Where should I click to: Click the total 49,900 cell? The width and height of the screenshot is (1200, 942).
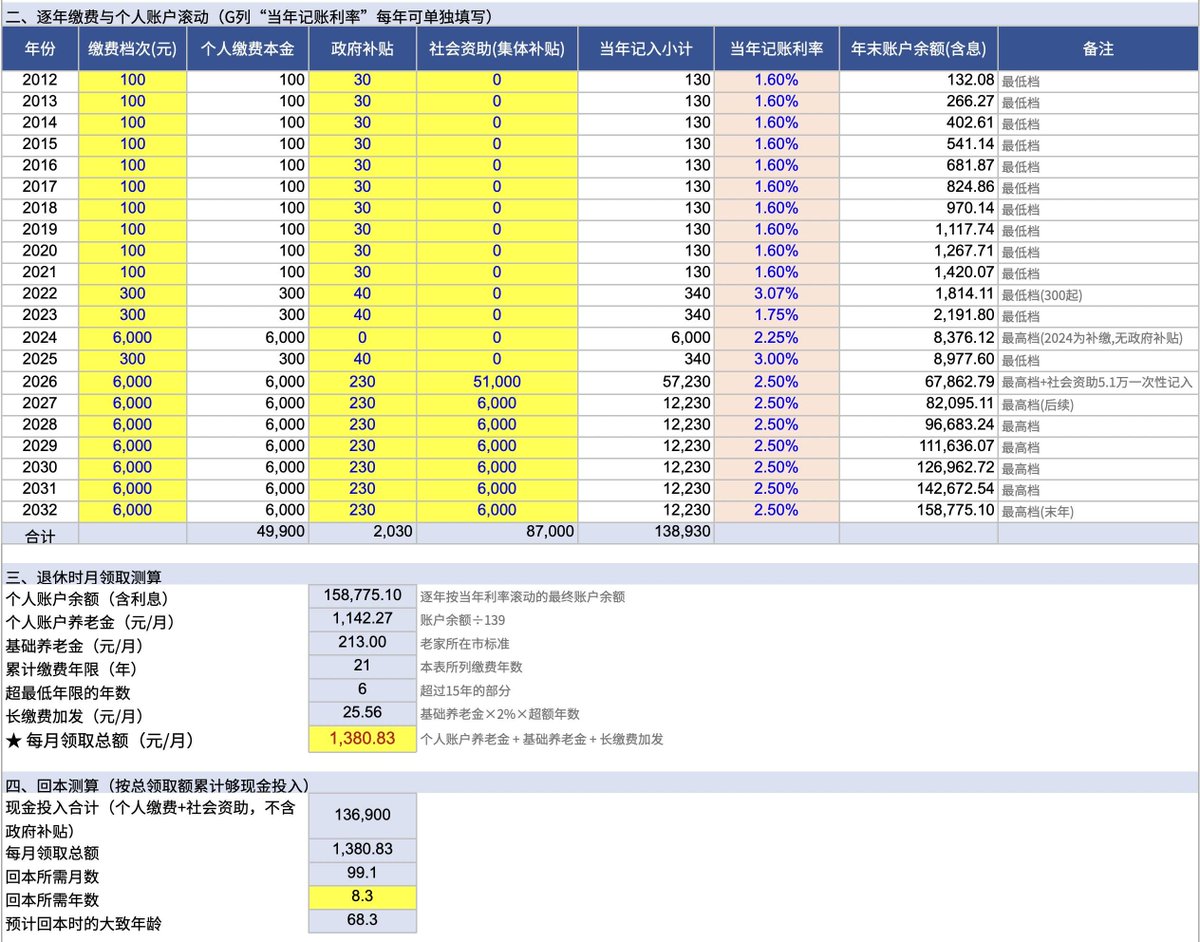[247, 532]
